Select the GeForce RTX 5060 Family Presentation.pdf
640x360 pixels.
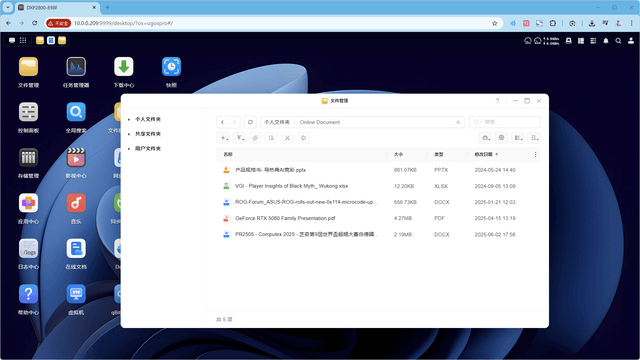click(378, 218)
